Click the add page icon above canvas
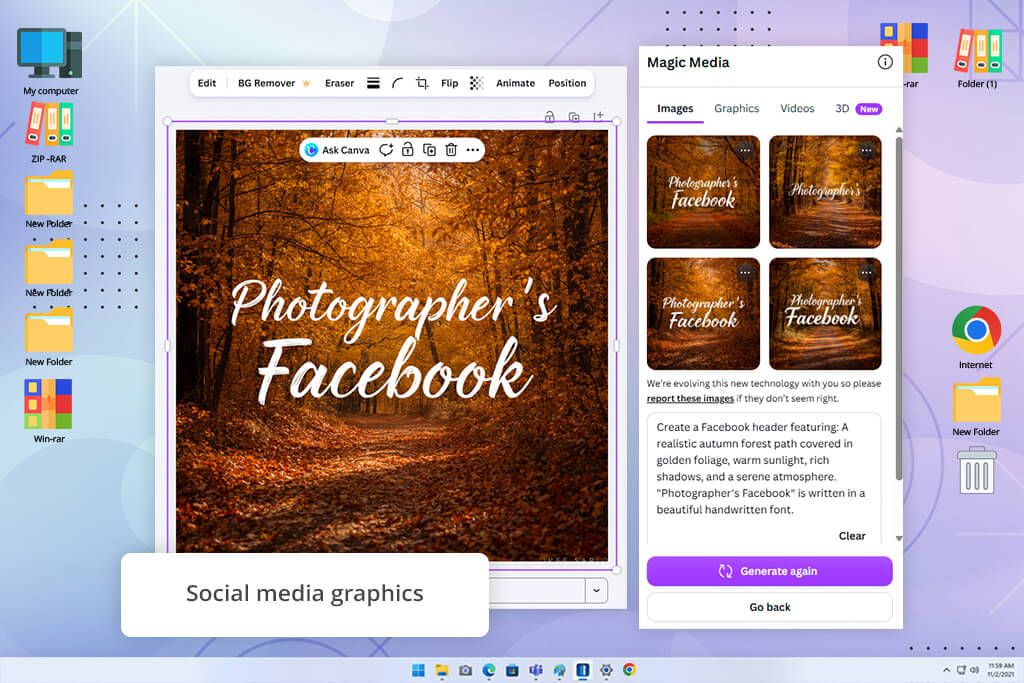The width and height of the screenshot is (1024, 683). click(598, 116)
